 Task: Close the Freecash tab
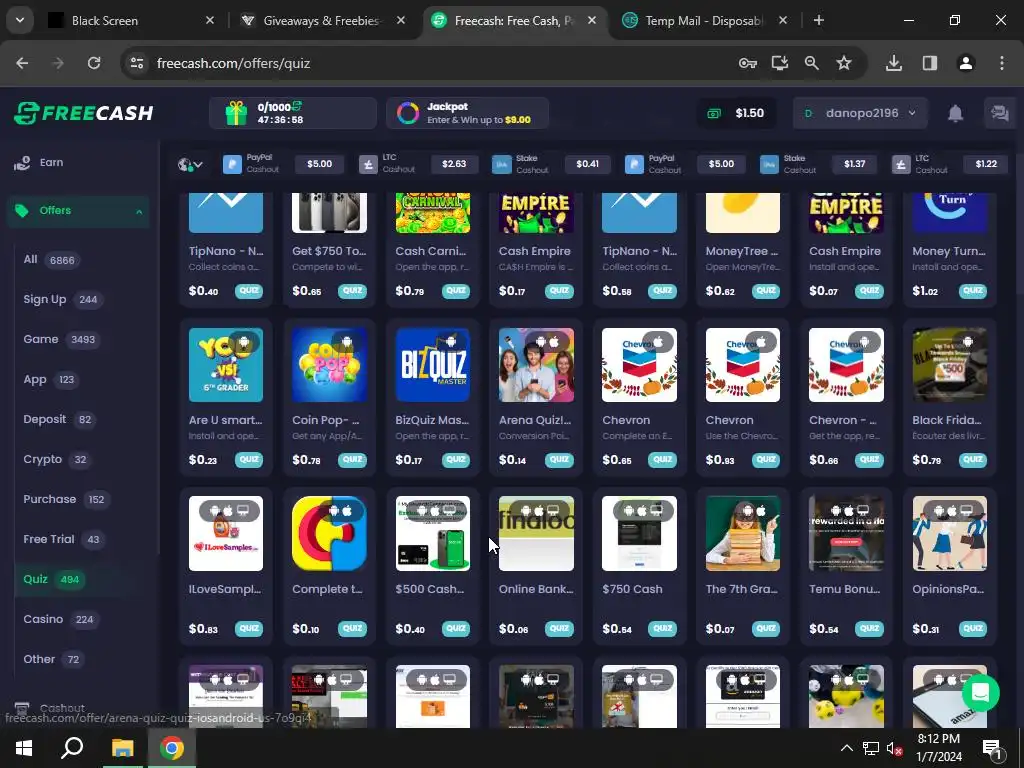[x=592, y=21]
